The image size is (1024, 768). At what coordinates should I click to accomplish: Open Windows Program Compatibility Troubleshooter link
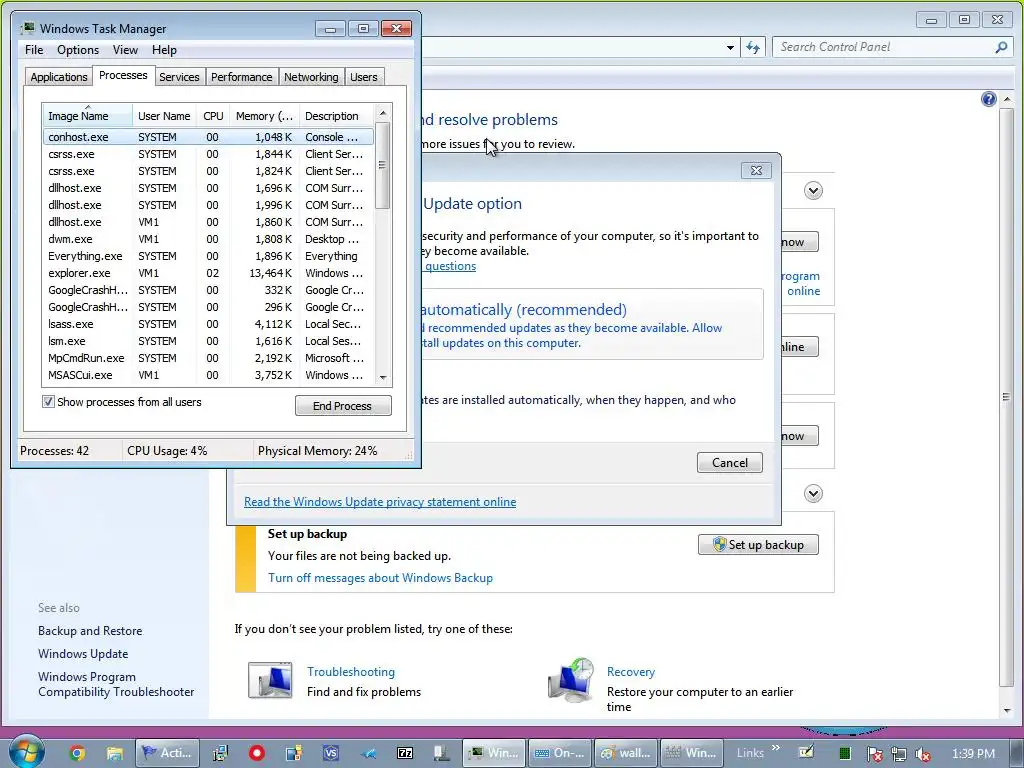coord(116,684)
